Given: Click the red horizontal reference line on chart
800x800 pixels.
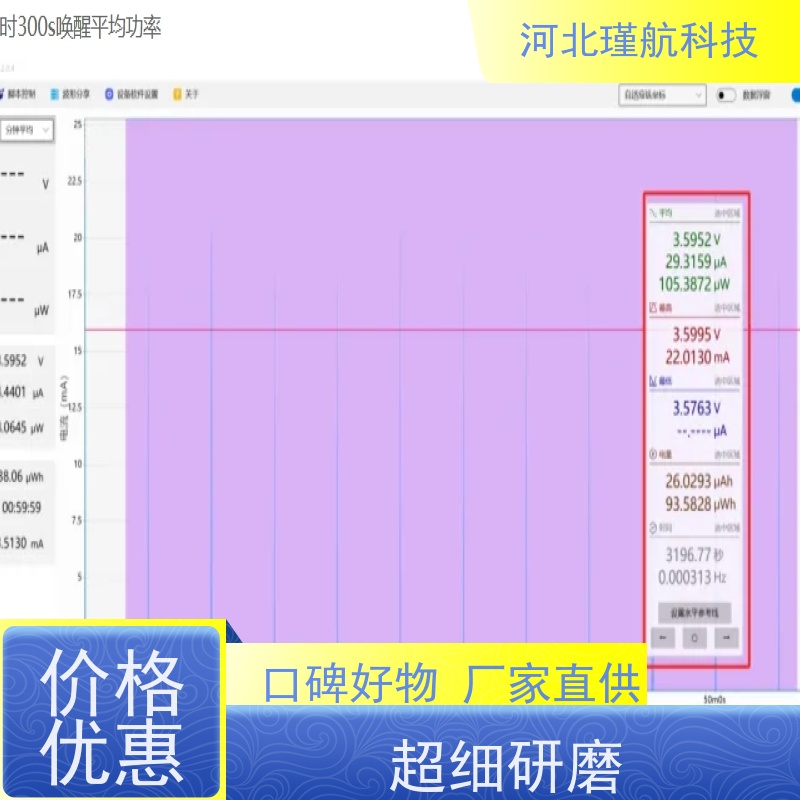Looking at the screenshot, I should click(x=364, y=330).
